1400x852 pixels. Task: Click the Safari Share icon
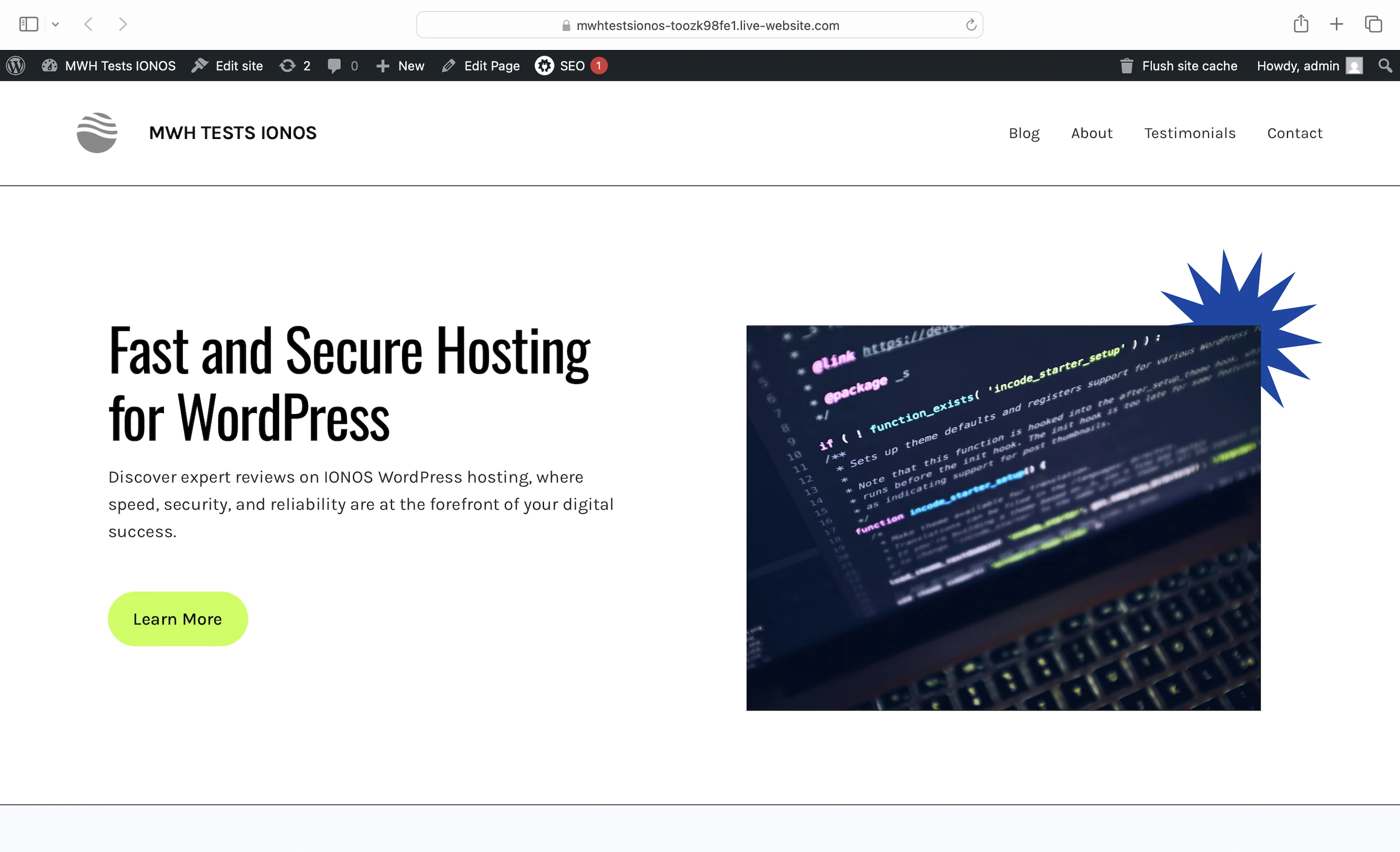tap(1300, 24)
